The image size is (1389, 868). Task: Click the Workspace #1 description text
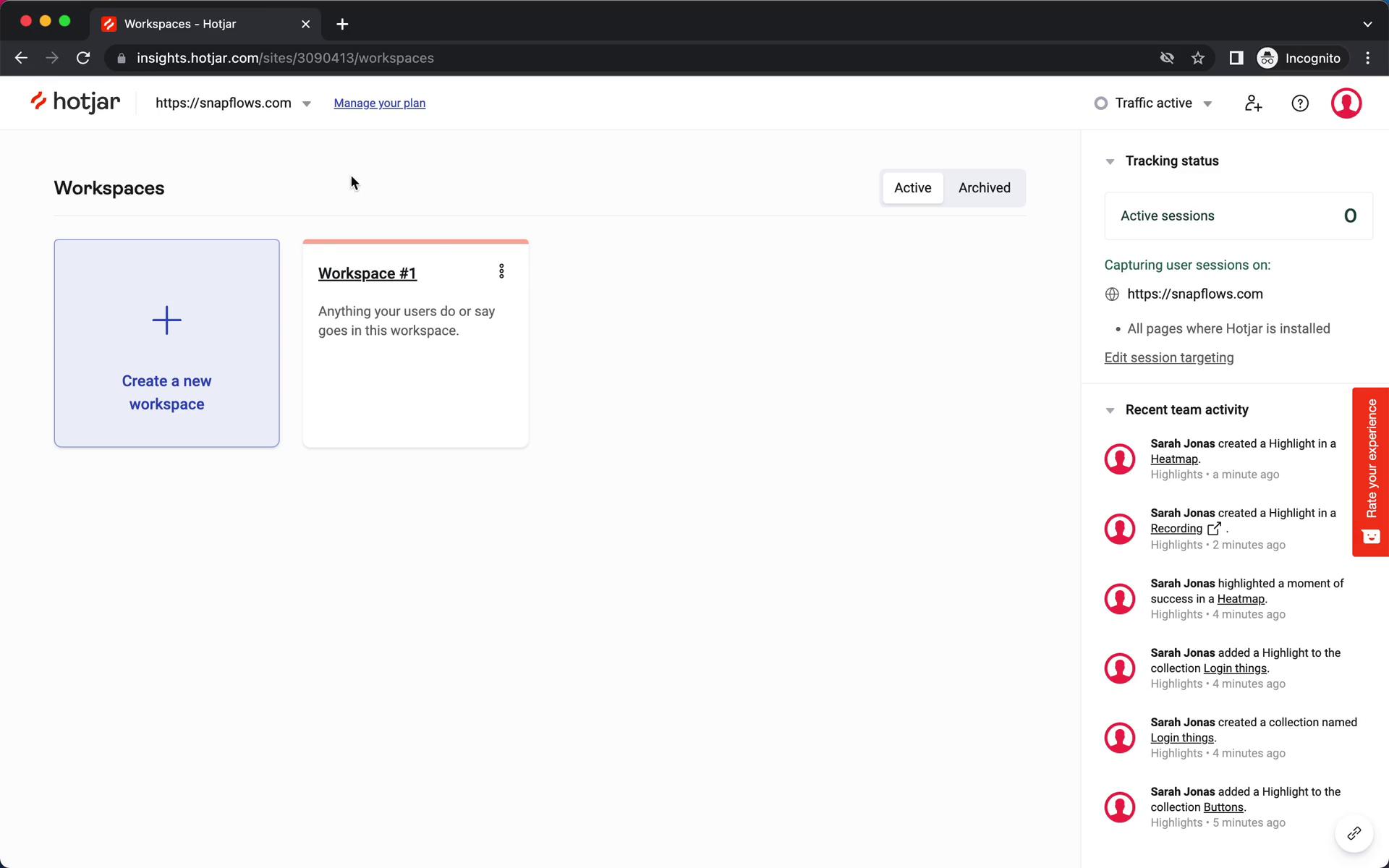tap(407, 321)
